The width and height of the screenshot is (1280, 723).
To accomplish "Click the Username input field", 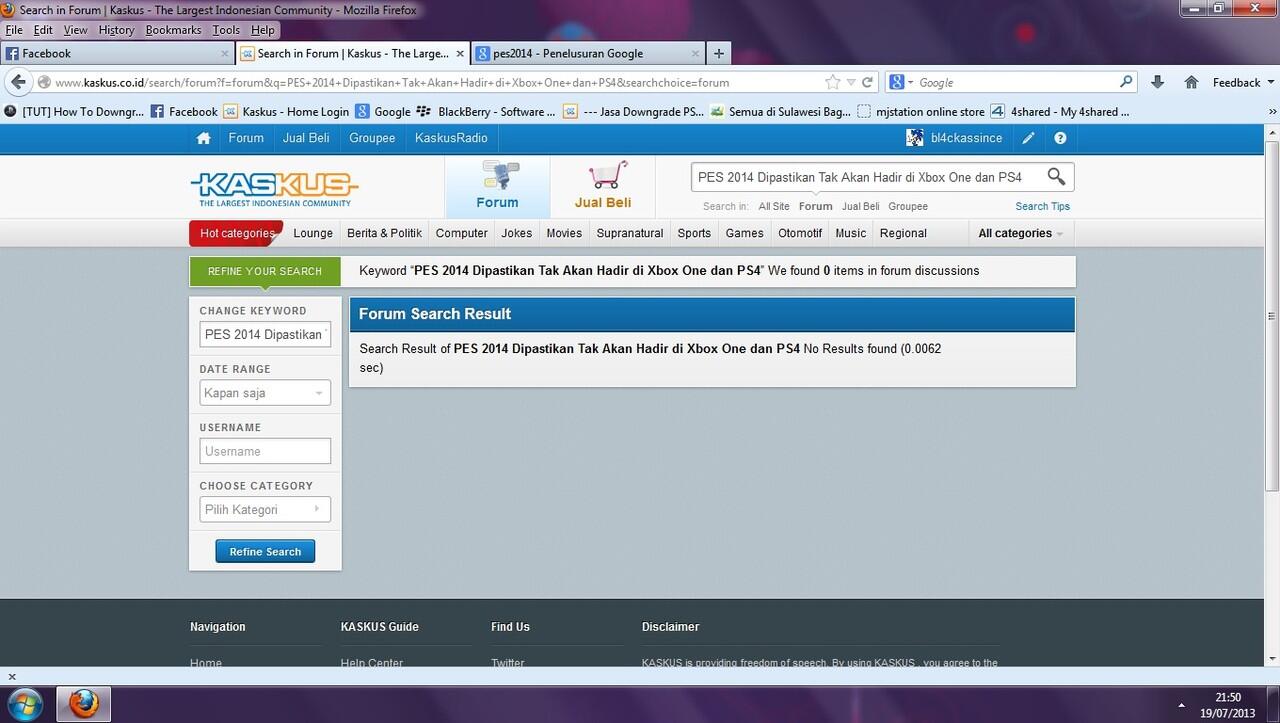I will 265,451.
